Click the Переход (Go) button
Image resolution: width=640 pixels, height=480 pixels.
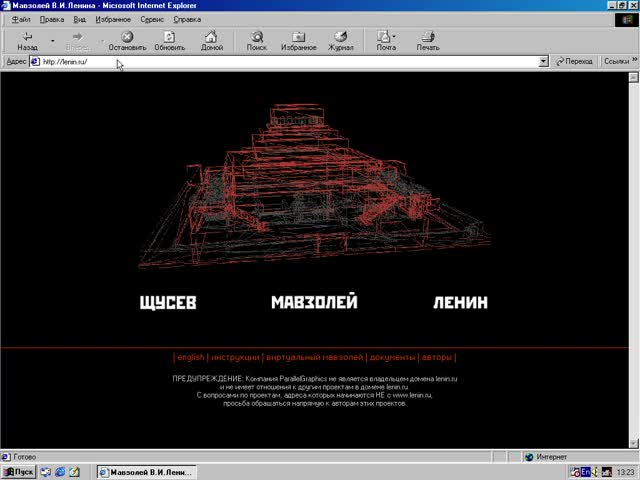573,61
